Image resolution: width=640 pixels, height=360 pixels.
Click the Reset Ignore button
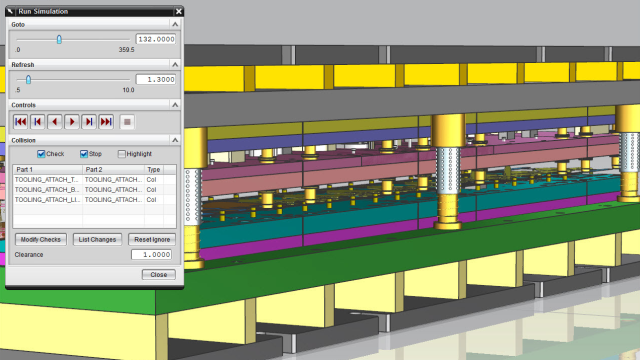(152, 240)
